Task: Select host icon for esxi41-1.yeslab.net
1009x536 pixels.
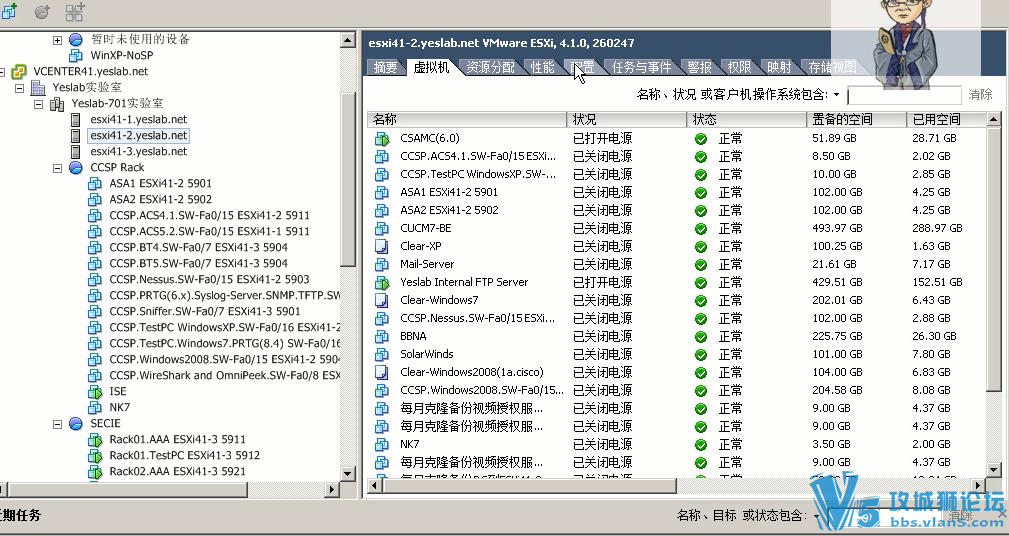Action: (x=76, y=120)
